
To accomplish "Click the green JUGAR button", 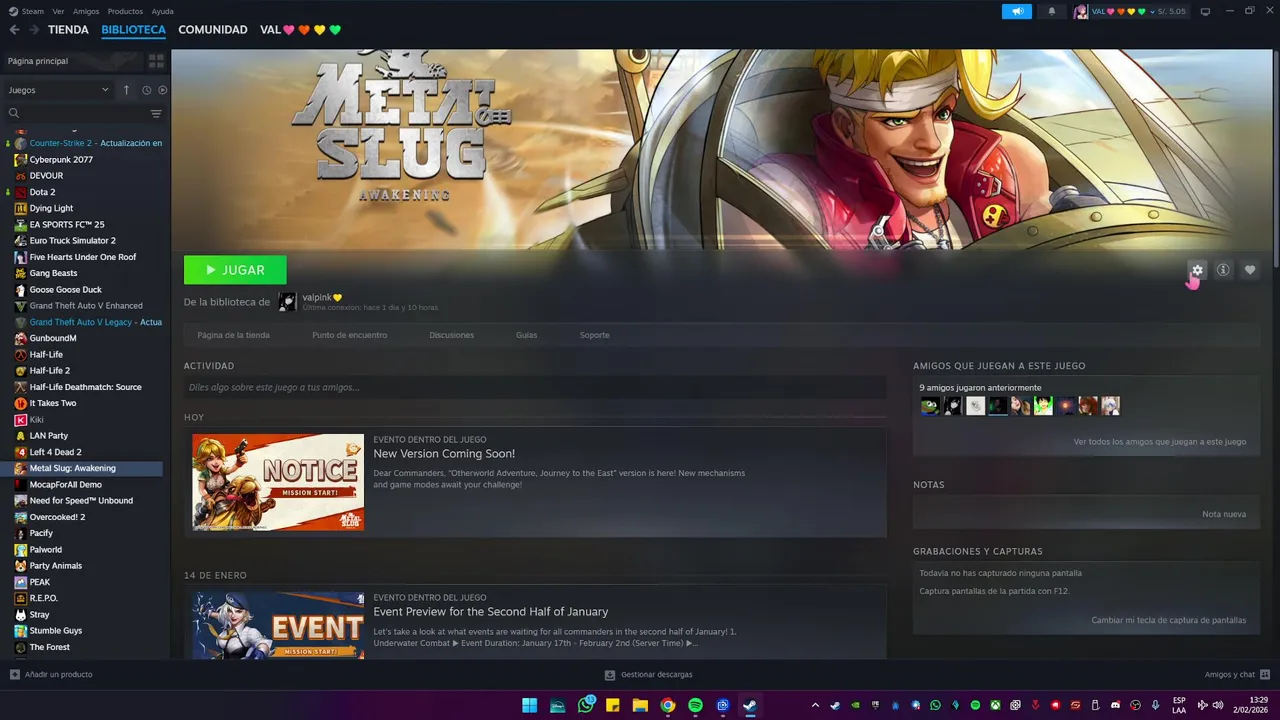I will click(235, 270).
